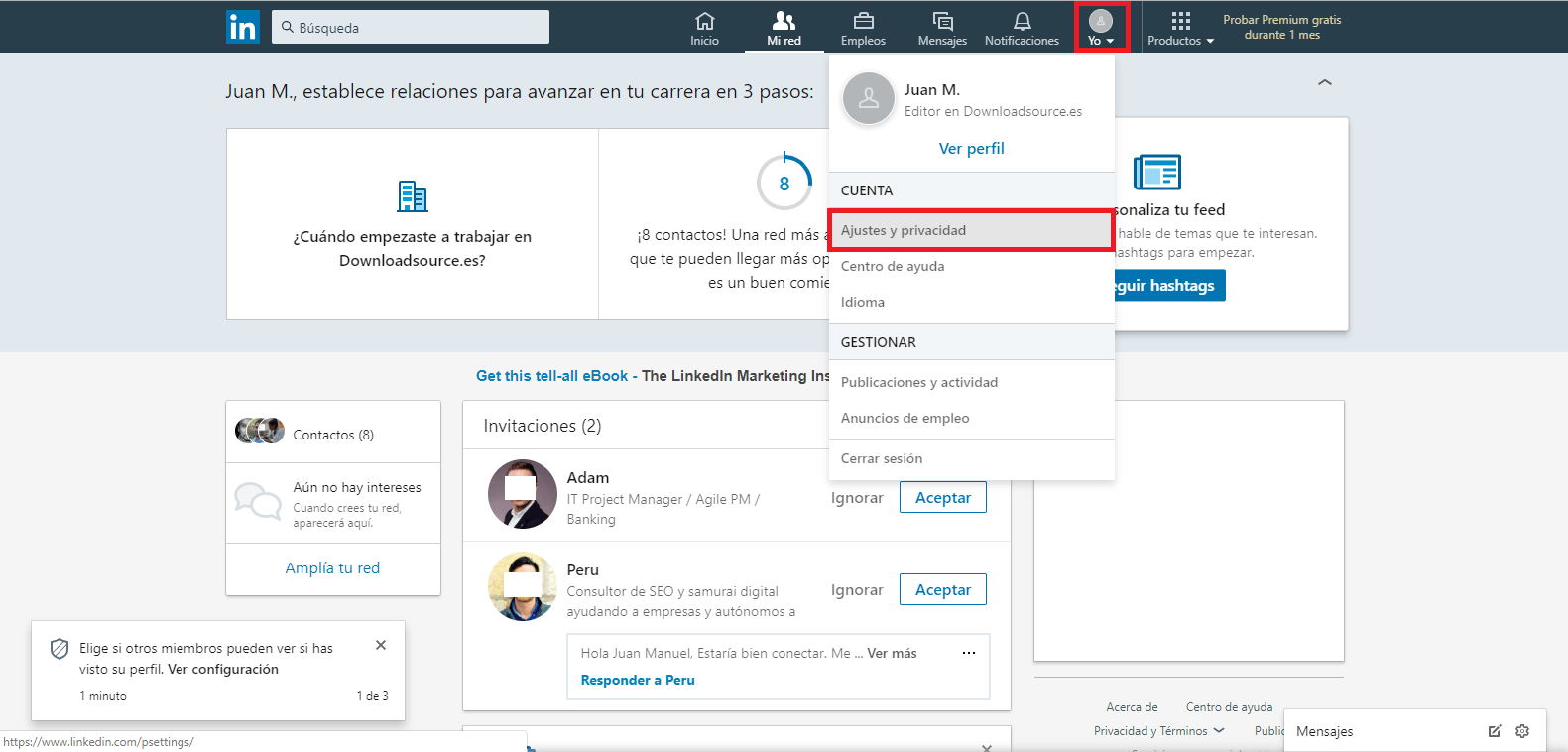This screenshot has width=1568, height=752.
Task: Toggle the Yo profile dropdown
Action: (x=1101, y=27)
